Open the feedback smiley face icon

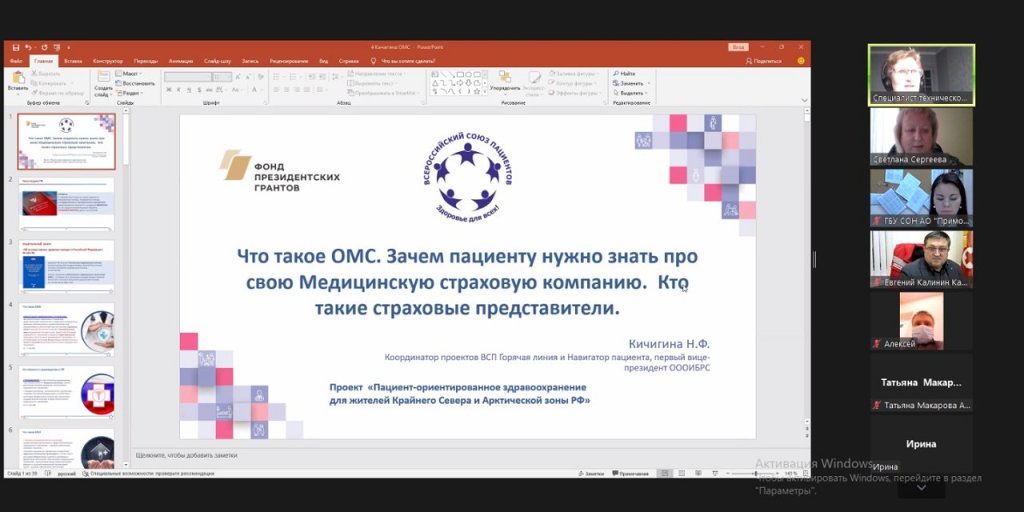tap(801, 61)
